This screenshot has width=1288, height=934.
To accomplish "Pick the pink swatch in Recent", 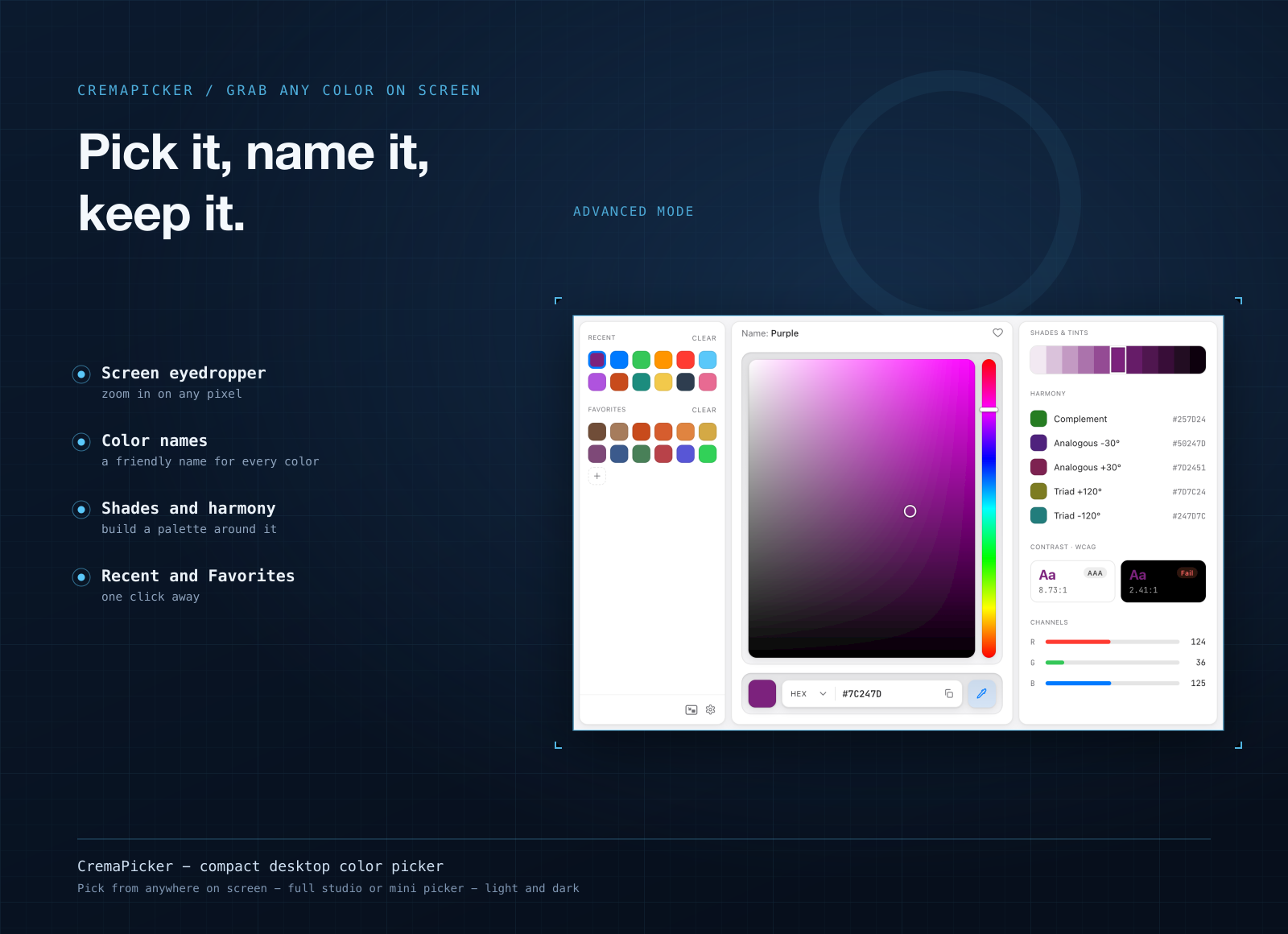I will 708,382.
